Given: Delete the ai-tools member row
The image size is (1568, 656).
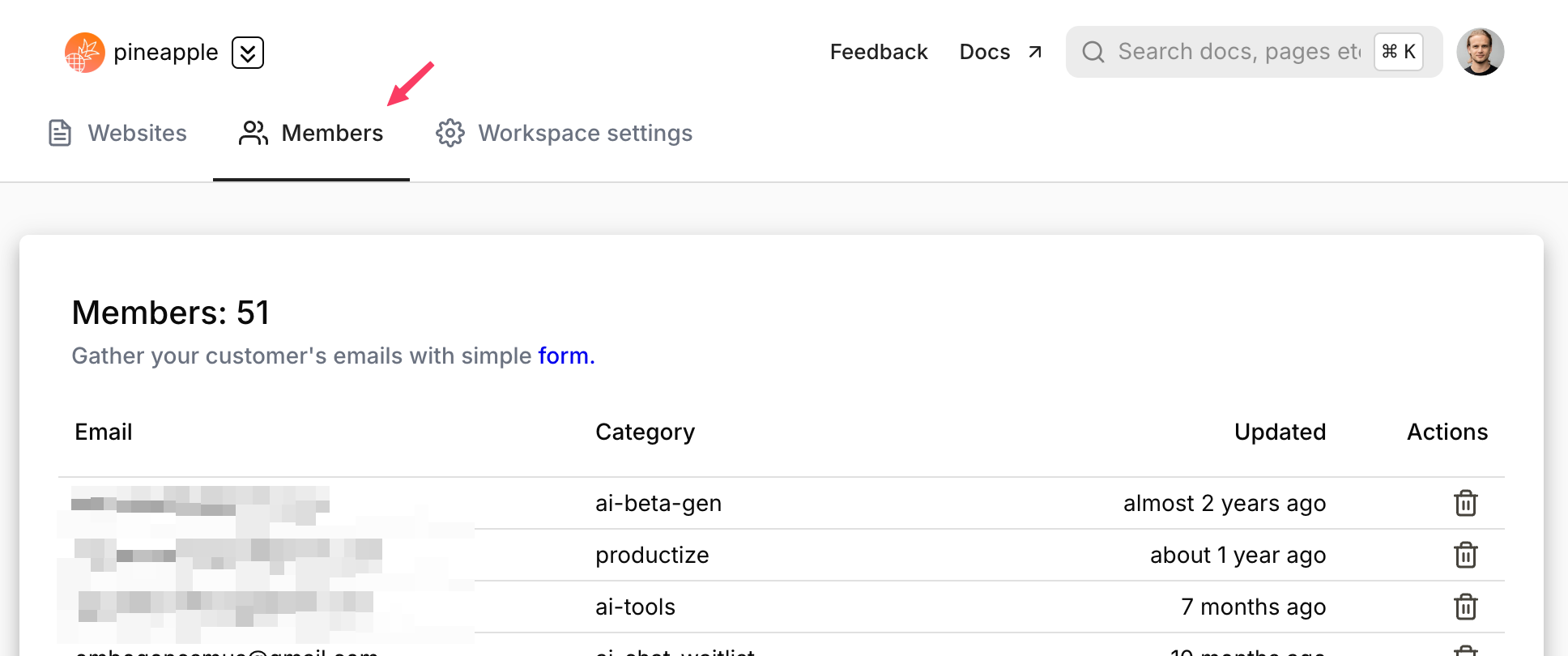Looking at the screenshot, I should 1465,607.
